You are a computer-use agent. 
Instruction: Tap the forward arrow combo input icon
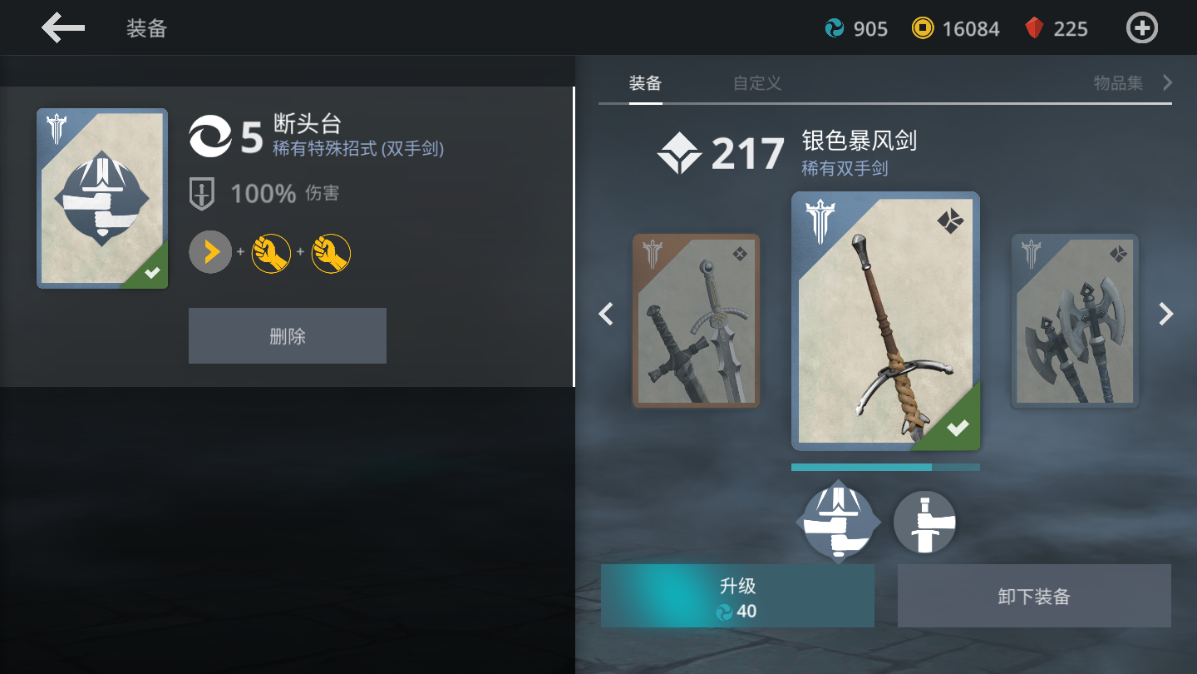tap(210, 252)
